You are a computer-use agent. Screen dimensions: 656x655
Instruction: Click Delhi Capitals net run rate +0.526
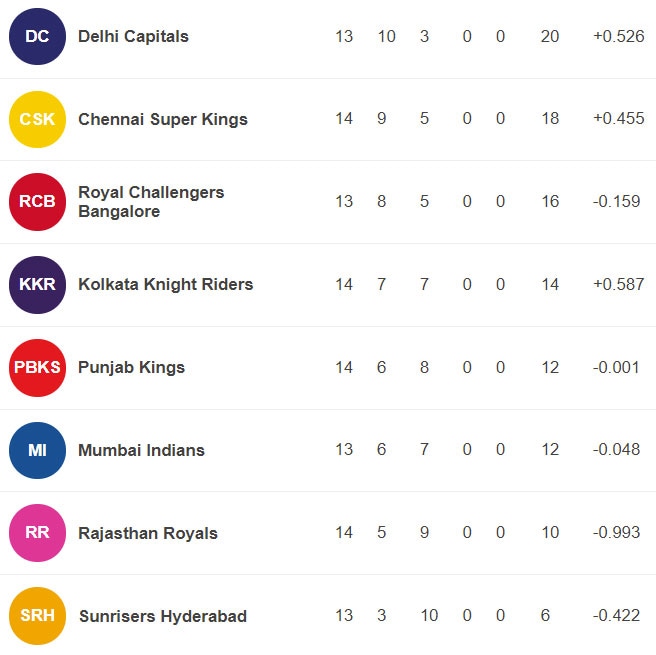pos(618,36)
